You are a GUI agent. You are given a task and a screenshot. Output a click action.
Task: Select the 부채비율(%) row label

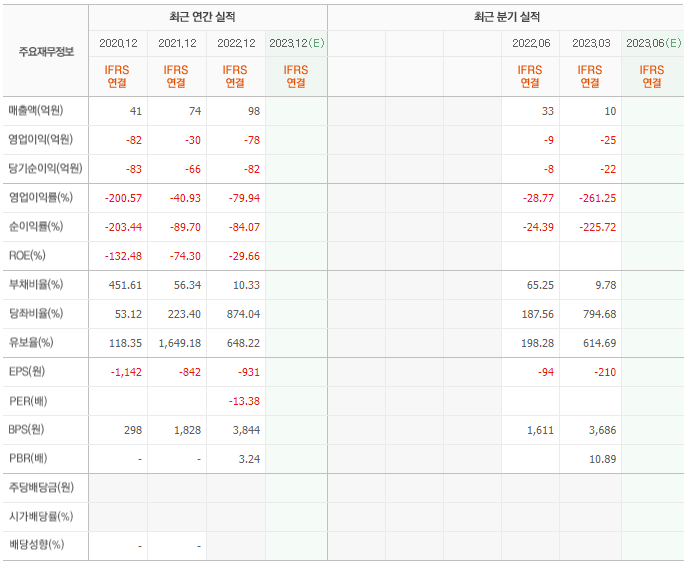[36, 285]
